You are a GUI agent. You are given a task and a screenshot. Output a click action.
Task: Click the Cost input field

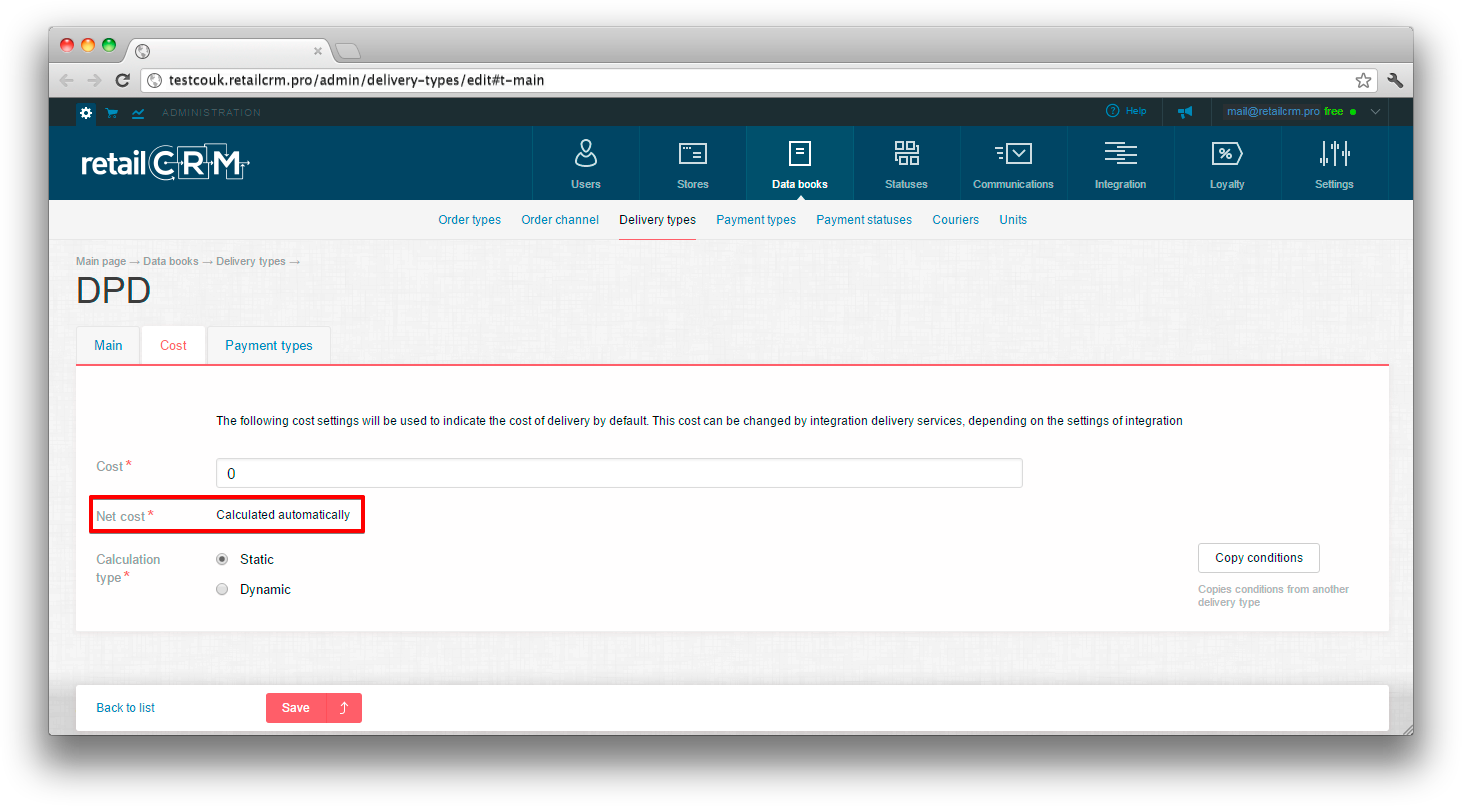click(619, 473)
